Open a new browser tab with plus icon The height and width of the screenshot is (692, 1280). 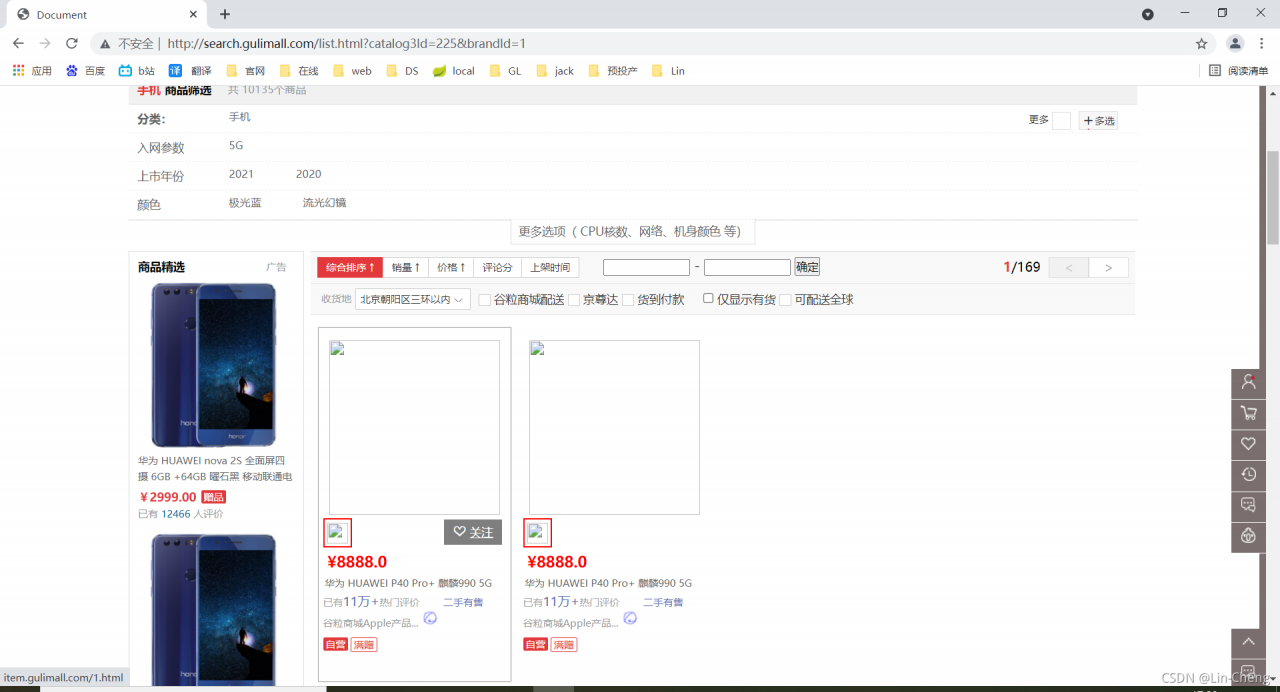click(x=225, y=14)
